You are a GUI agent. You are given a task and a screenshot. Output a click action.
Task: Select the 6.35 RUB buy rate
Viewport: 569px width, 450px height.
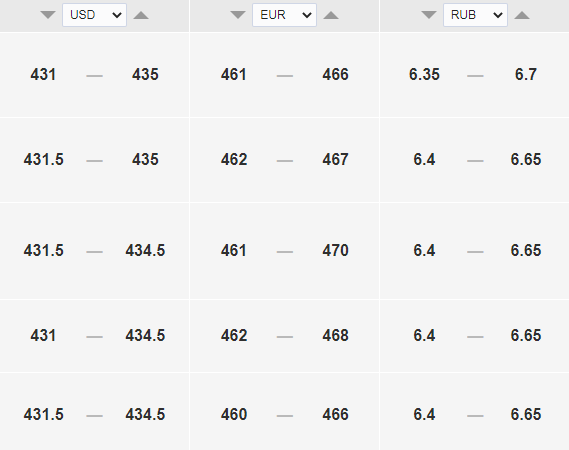point(424,74)
